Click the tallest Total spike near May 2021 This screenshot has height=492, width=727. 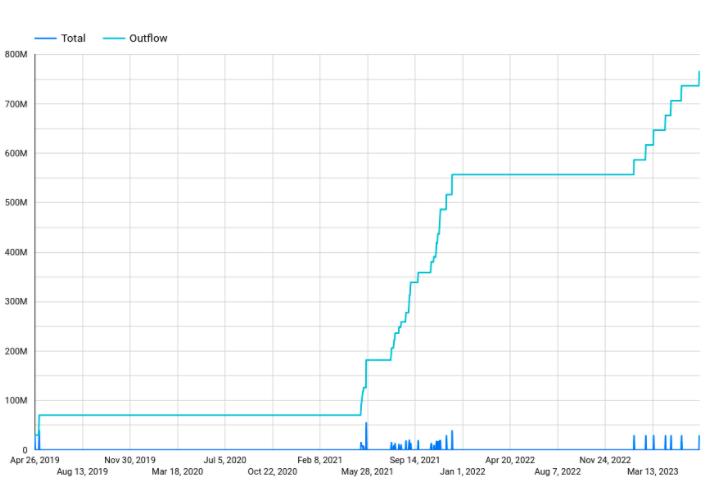(366, 436)
